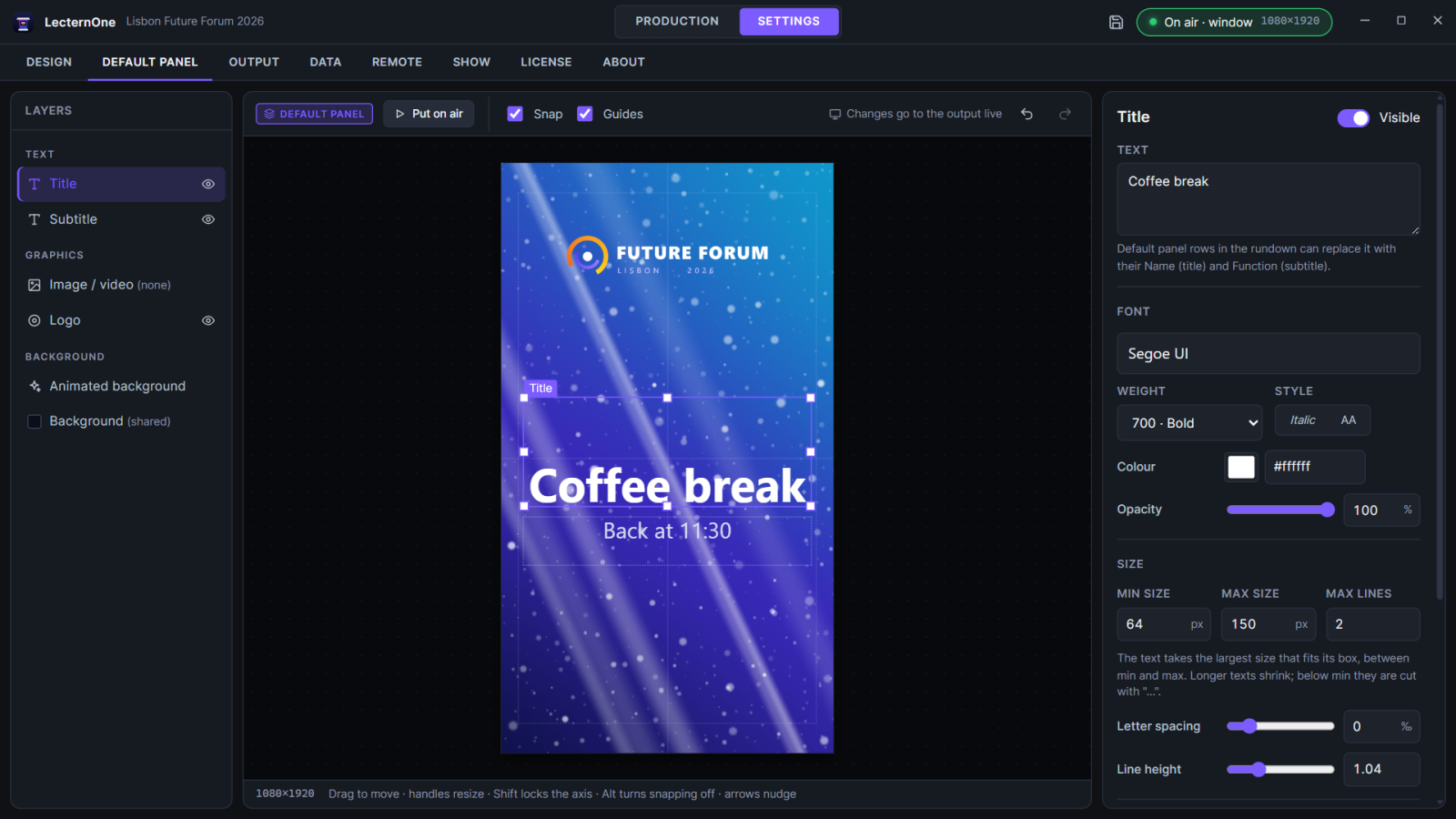Click the Future Forum logo on canvas
Image resolution: width=1456 pixels, height=819 pixels.
click(x=667, y=256)
